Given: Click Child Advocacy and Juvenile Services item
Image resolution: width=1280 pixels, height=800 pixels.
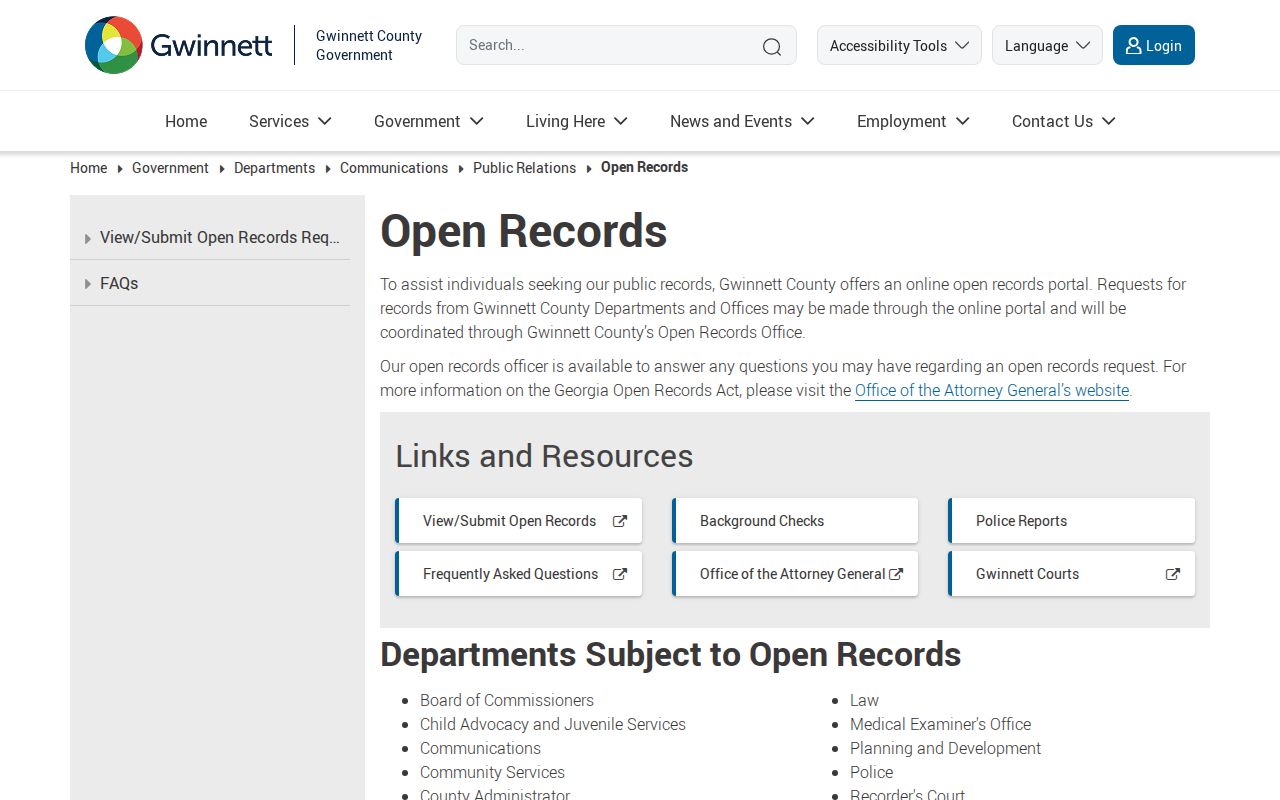Looking at the screenshot, I should (553, 724).
